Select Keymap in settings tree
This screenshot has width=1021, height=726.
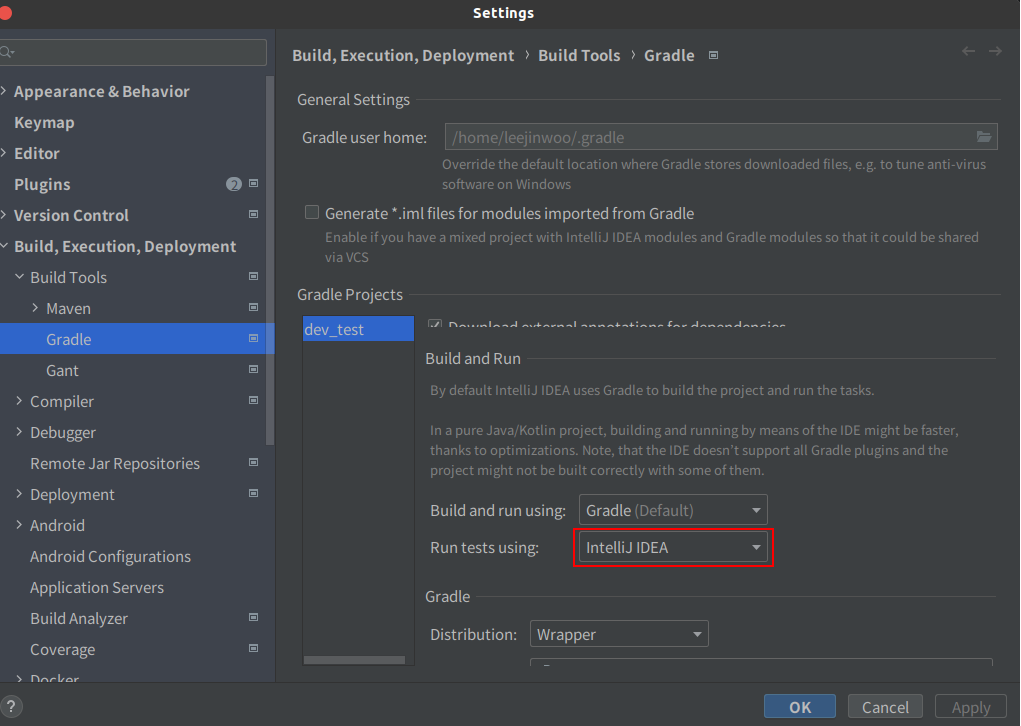[44, 122]
